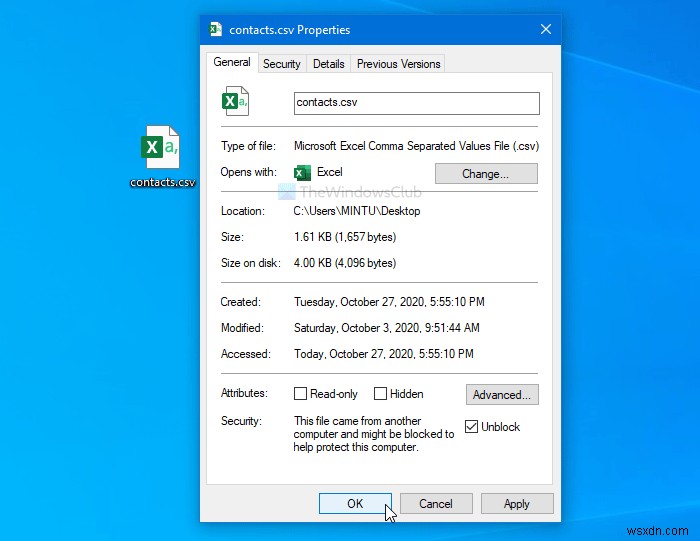Click the Excel icon in the title bar
Screen dimensions: 700x541
[216, 30]
